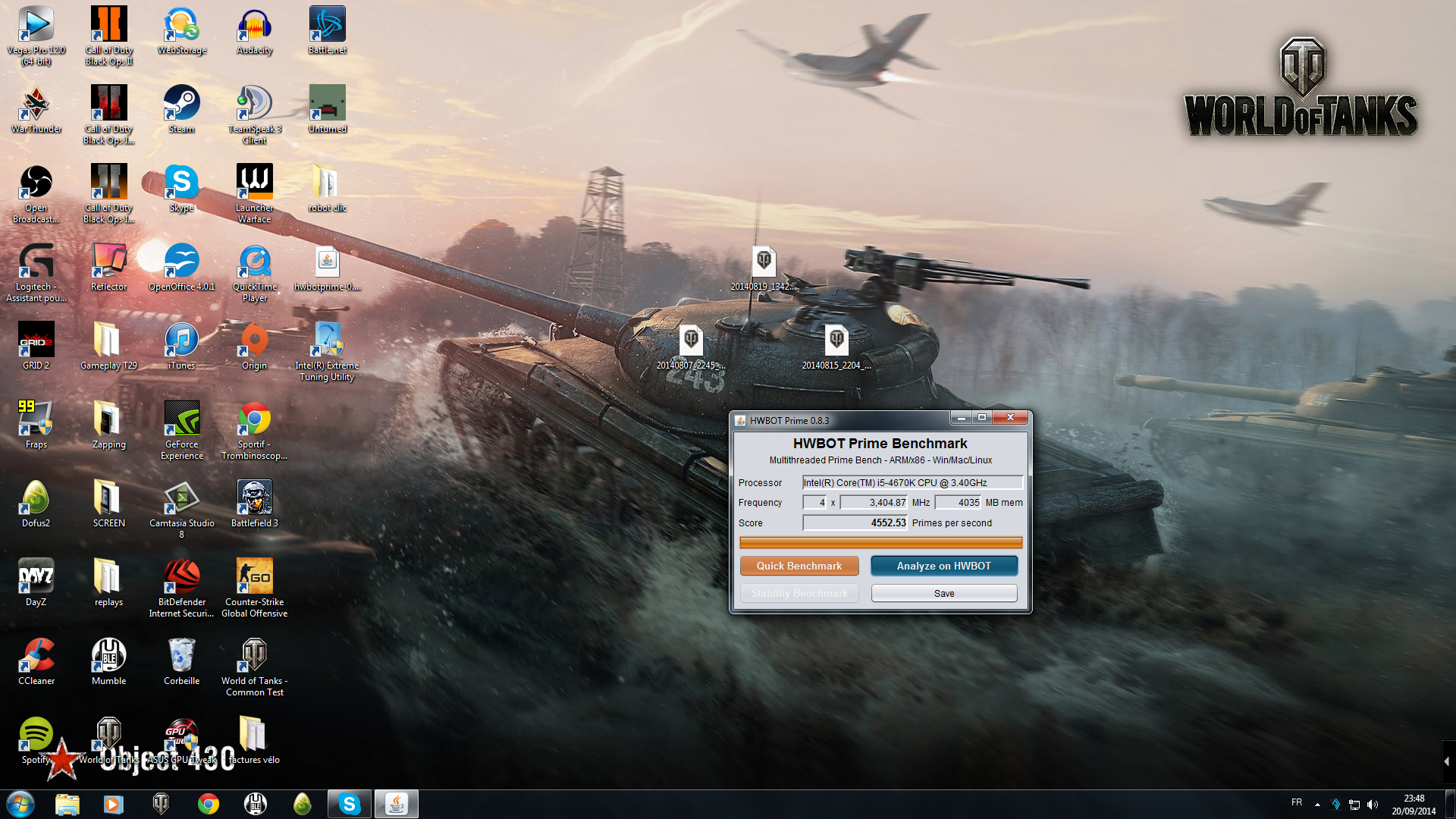The image size is (1456, 819).
Task: Click the MB mem field 4035
Action: pyautogui.click(x=959, y=502)
